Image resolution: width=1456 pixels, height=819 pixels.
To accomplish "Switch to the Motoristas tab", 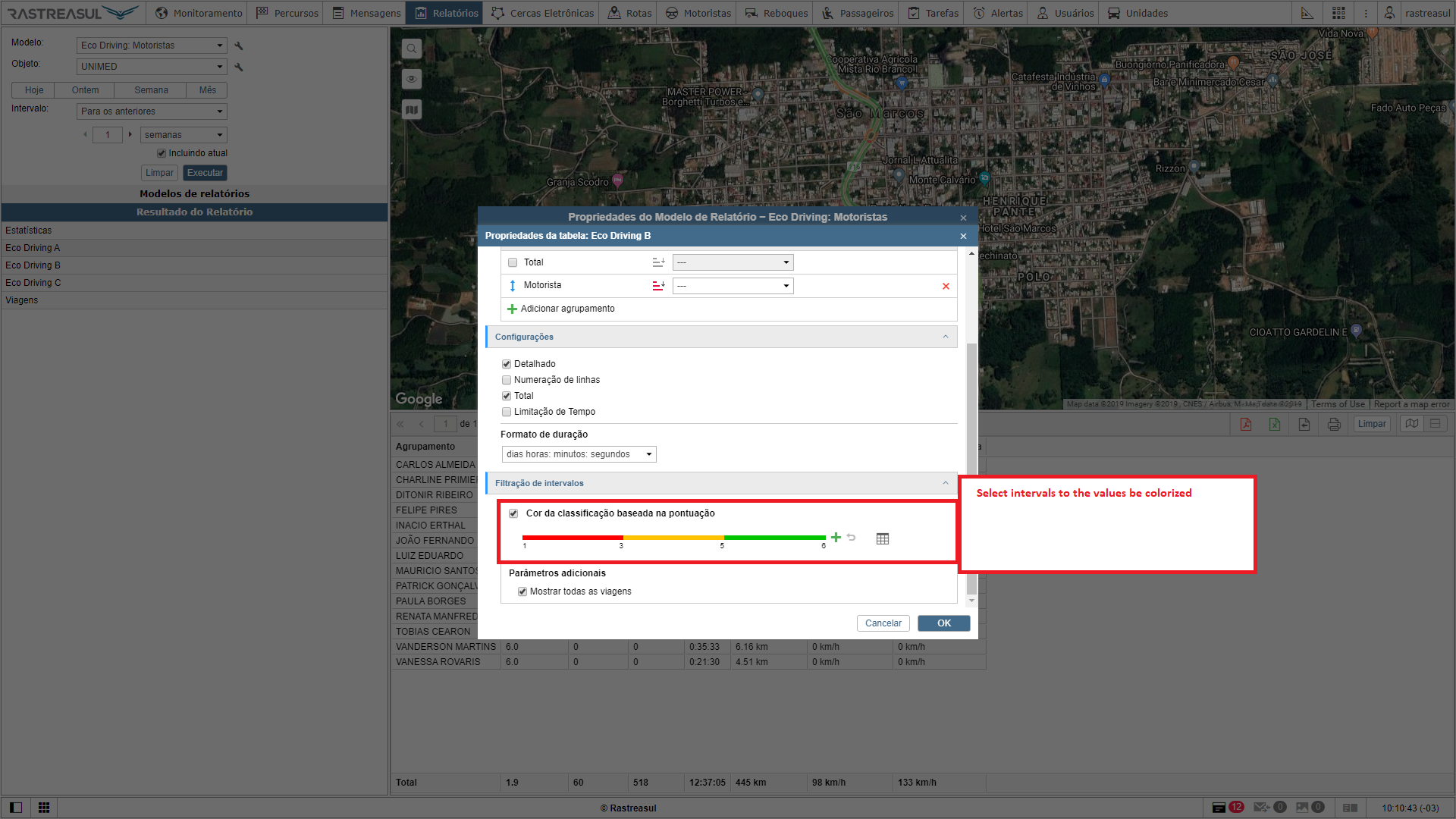I will [x=698, y=13].
